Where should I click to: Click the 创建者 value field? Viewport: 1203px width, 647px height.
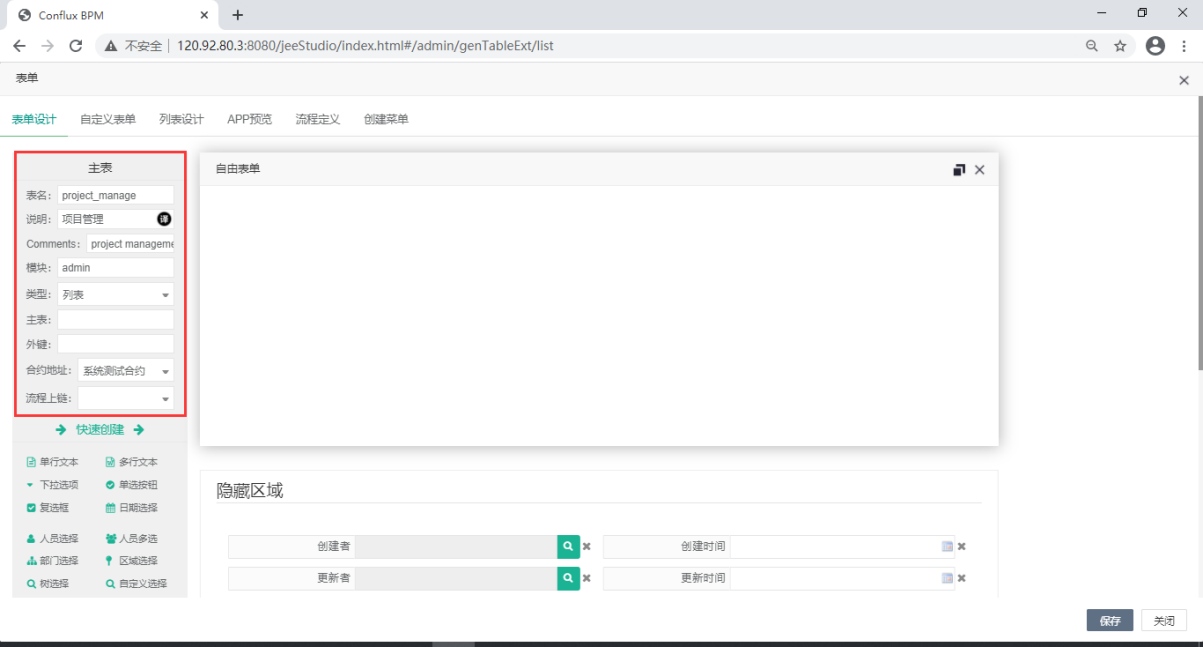coord(456,546)
